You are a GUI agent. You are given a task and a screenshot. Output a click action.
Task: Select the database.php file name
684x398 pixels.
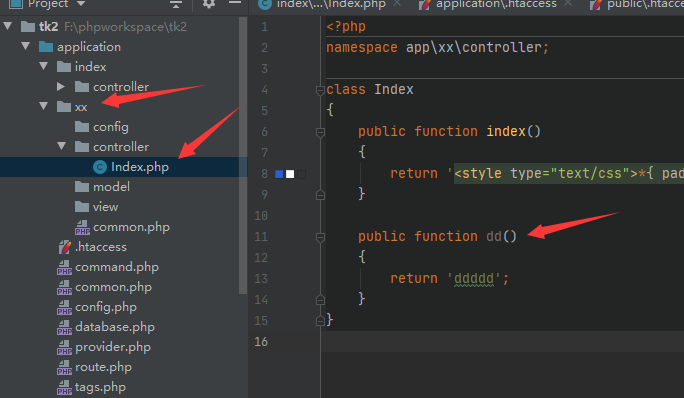(115, 327)
